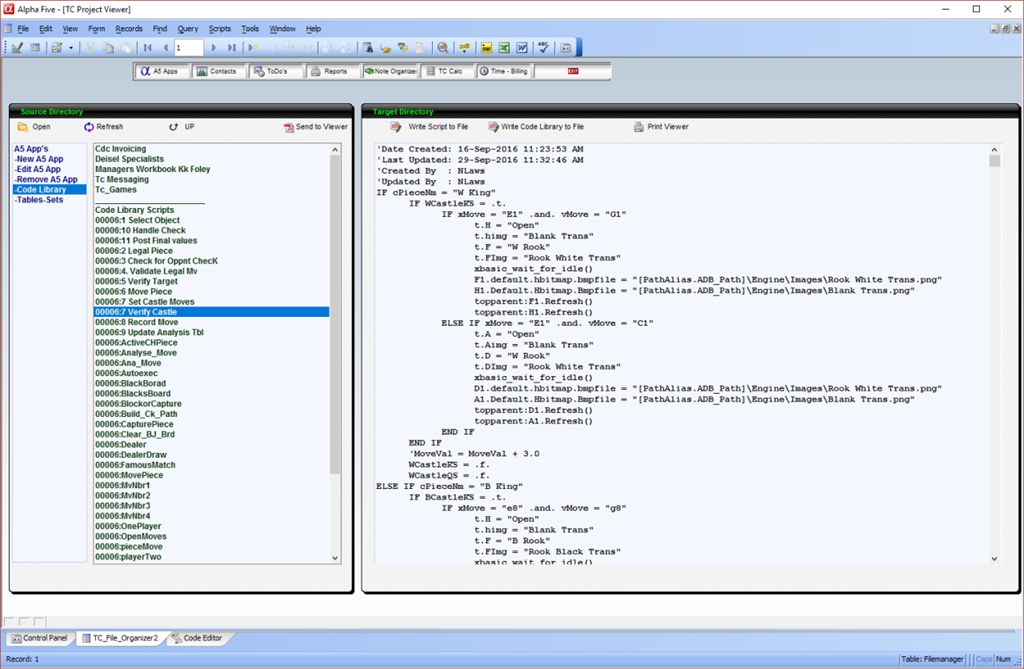Click Send to Viewer button
Image resolution: width=1024 pixels, height=669 pixels.
(x=315, y=127)
